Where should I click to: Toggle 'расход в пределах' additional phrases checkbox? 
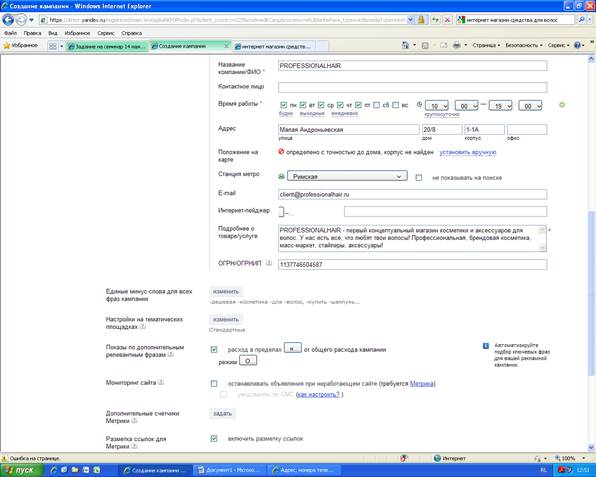tap(214, 350)
